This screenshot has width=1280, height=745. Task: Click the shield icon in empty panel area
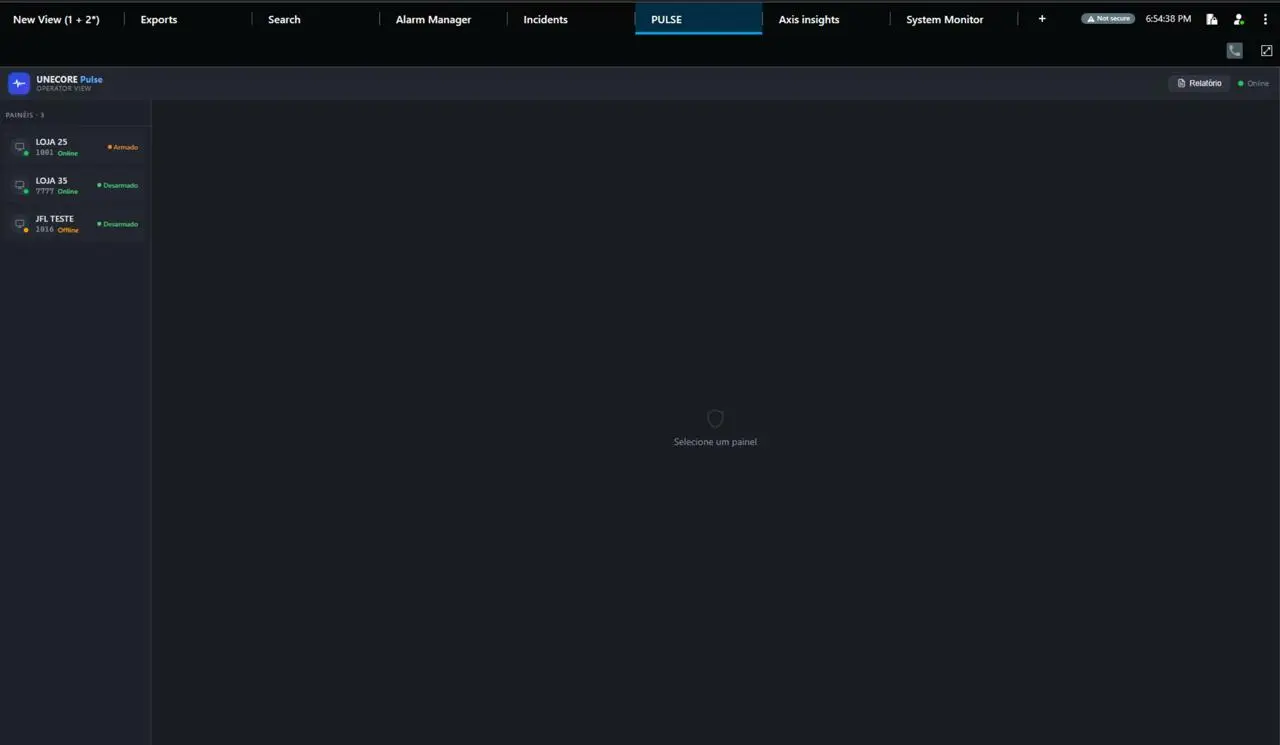click(715, 419)
